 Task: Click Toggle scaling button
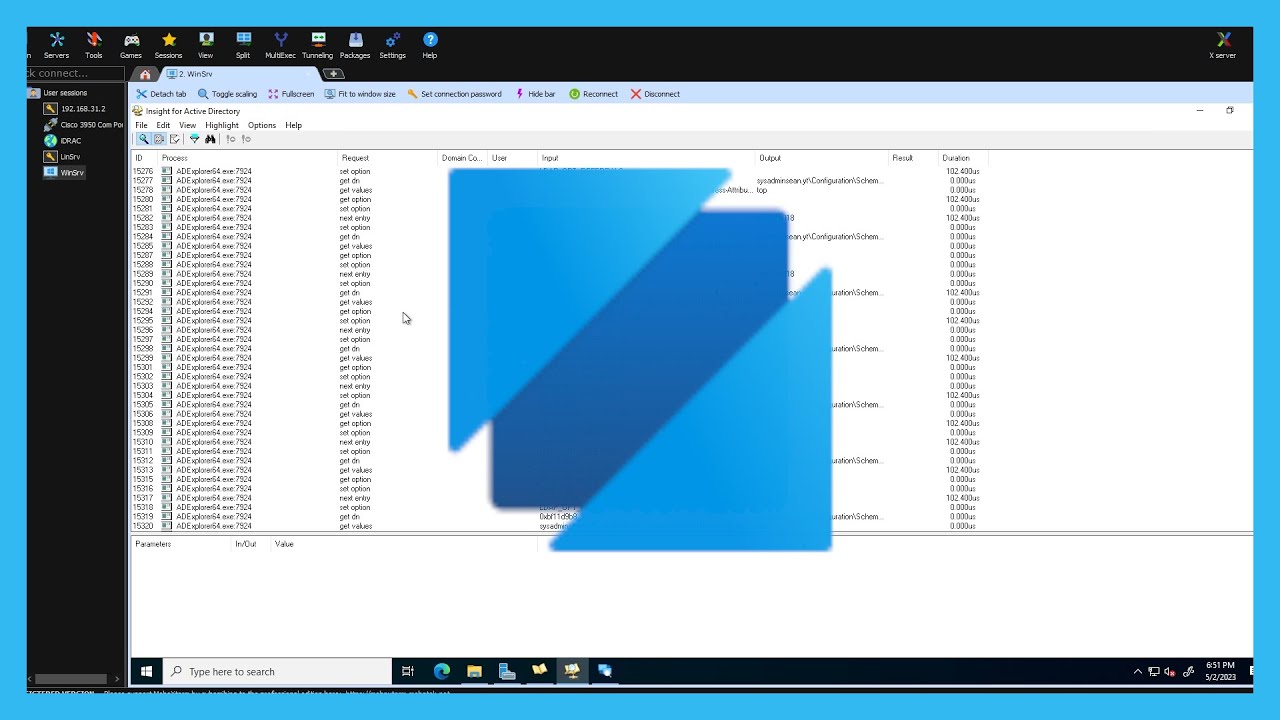[227, 94]
